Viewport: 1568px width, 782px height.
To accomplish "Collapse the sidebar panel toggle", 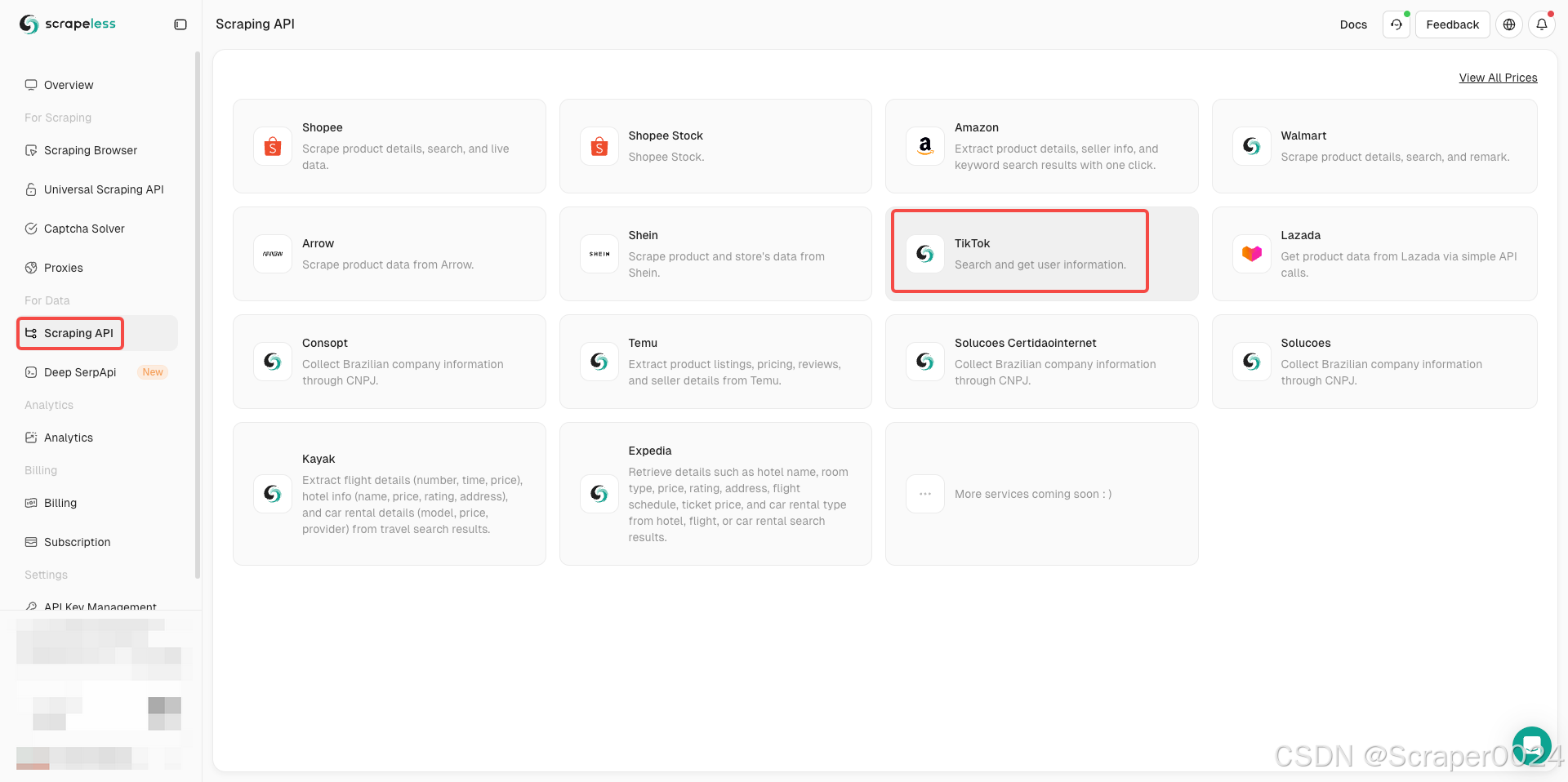I will (x=180, y=24).
